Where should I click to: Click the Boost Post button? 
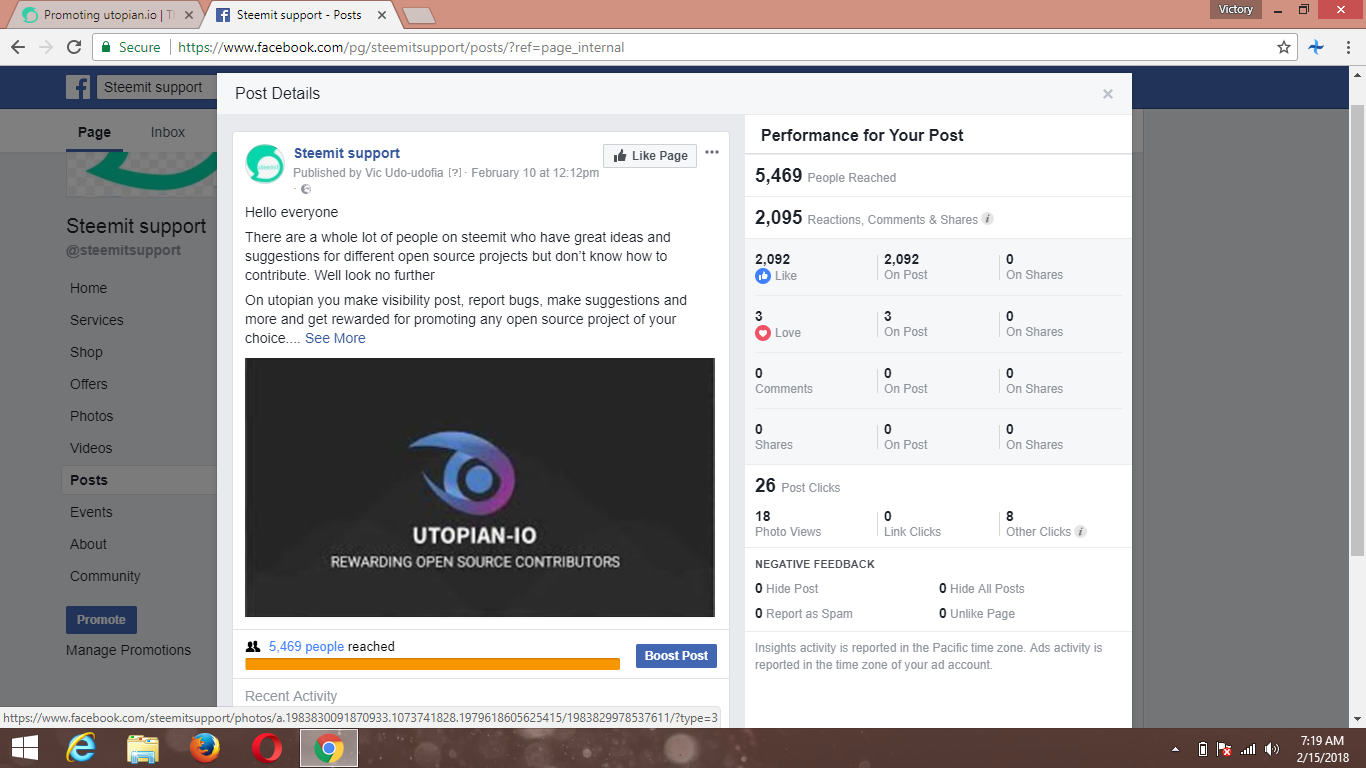(676, 656)
